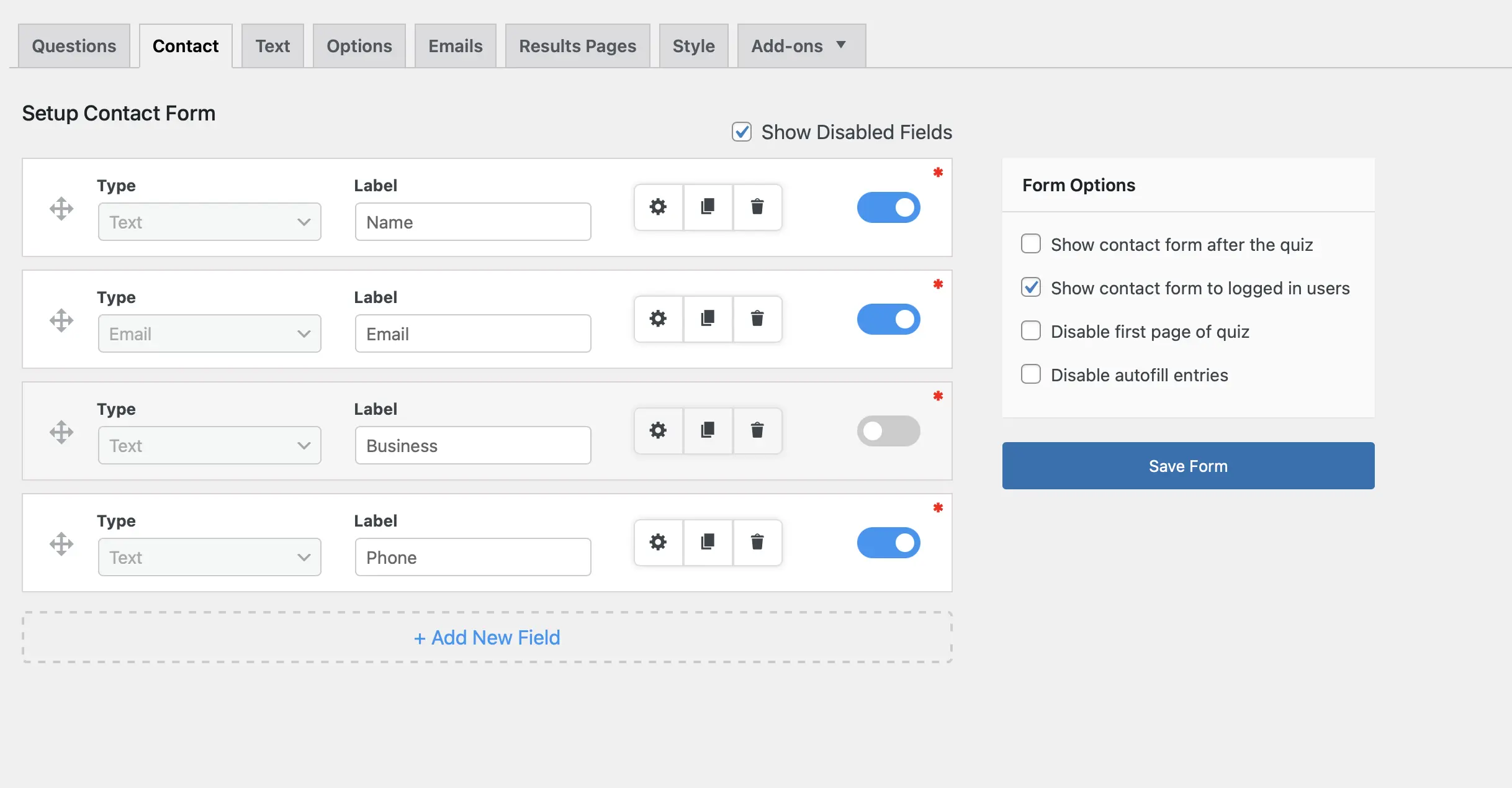Screen dimensions: 1512x788
Task: Click Save Form button
Action: point(1188,465)
